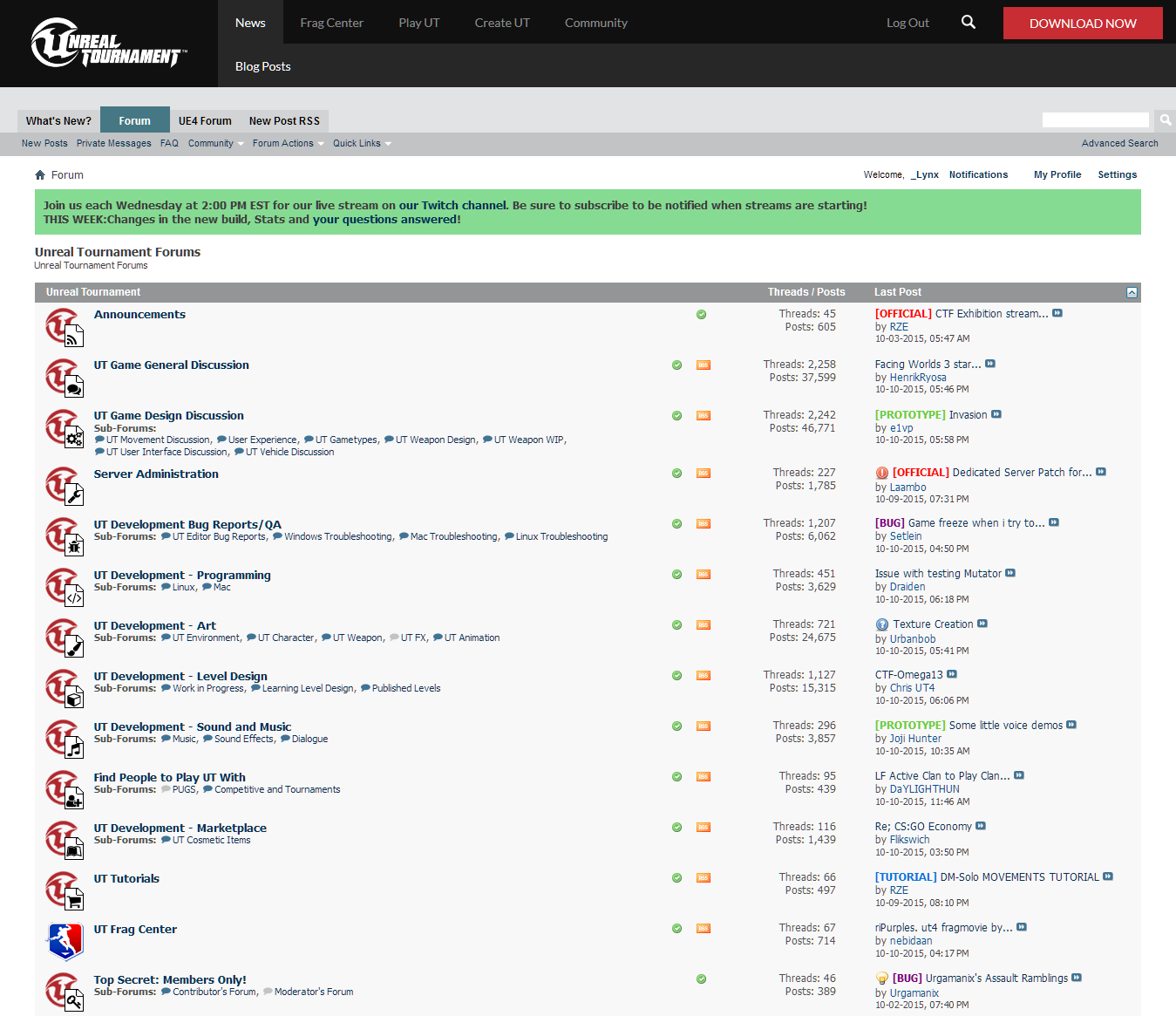Open UT Development - Level Design forum

coord(180,676)
